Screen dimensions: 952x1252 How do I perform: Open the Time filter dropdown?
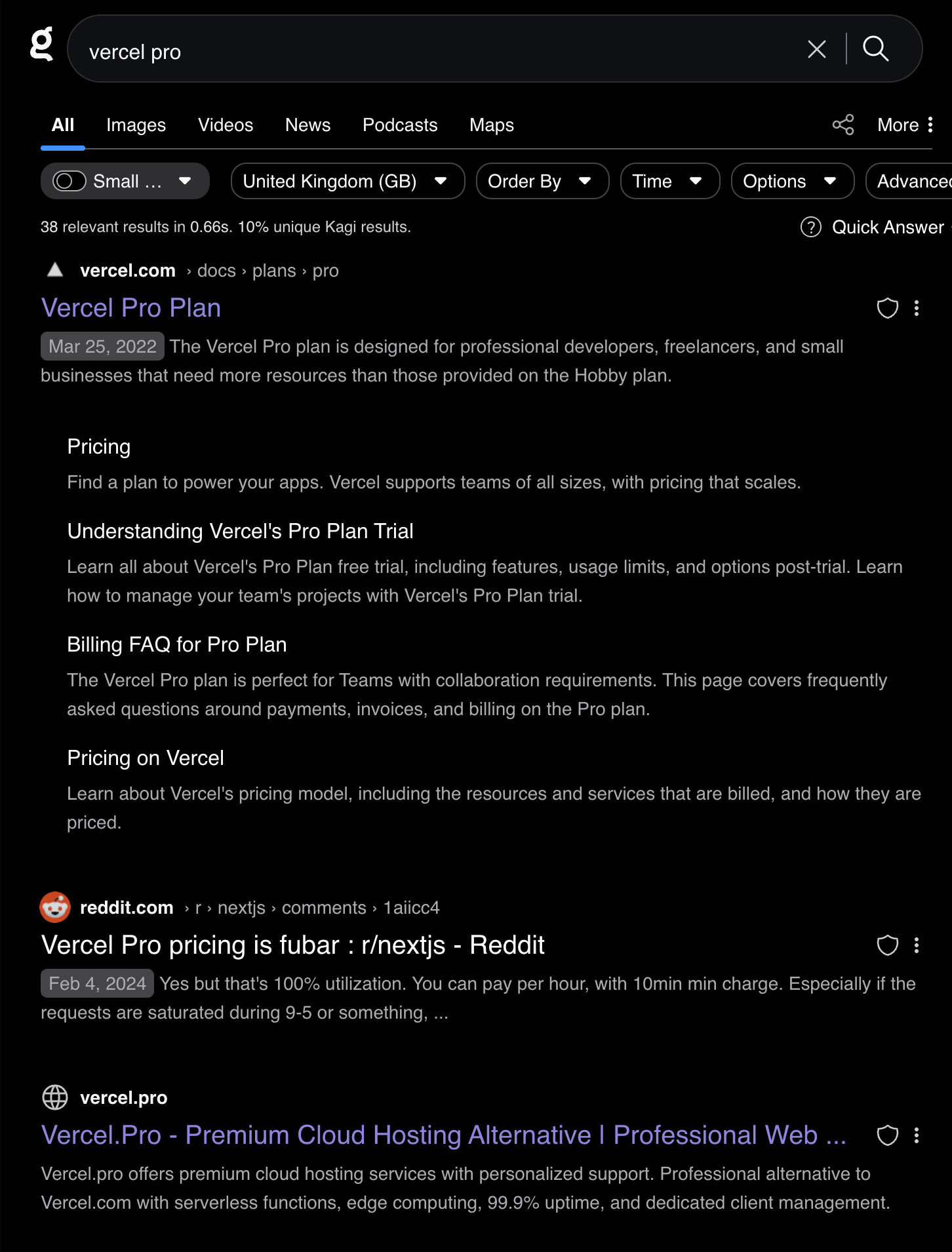[x=669, y=181]
